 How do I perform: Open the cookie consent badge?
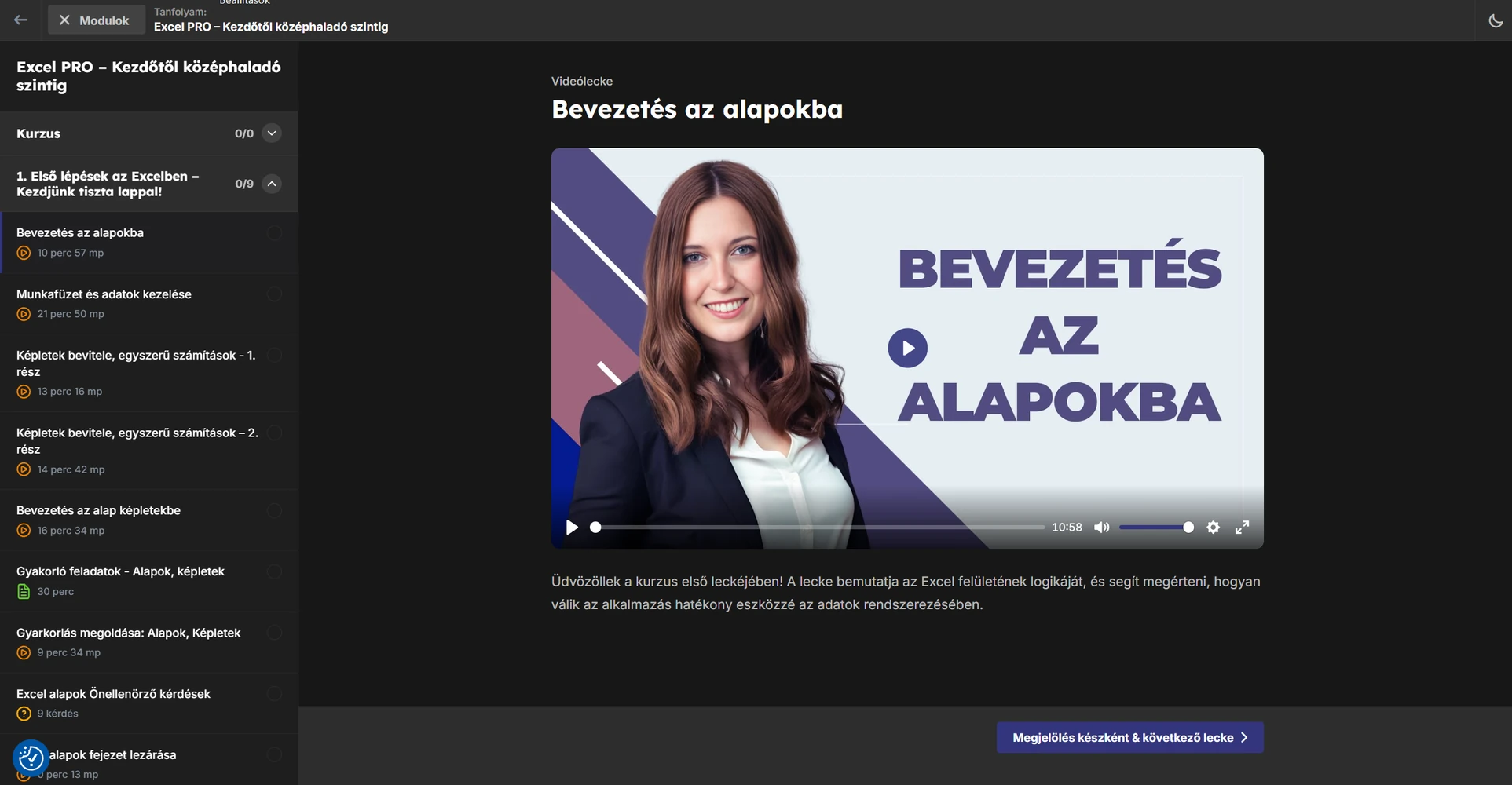click(x=31, y=758)
